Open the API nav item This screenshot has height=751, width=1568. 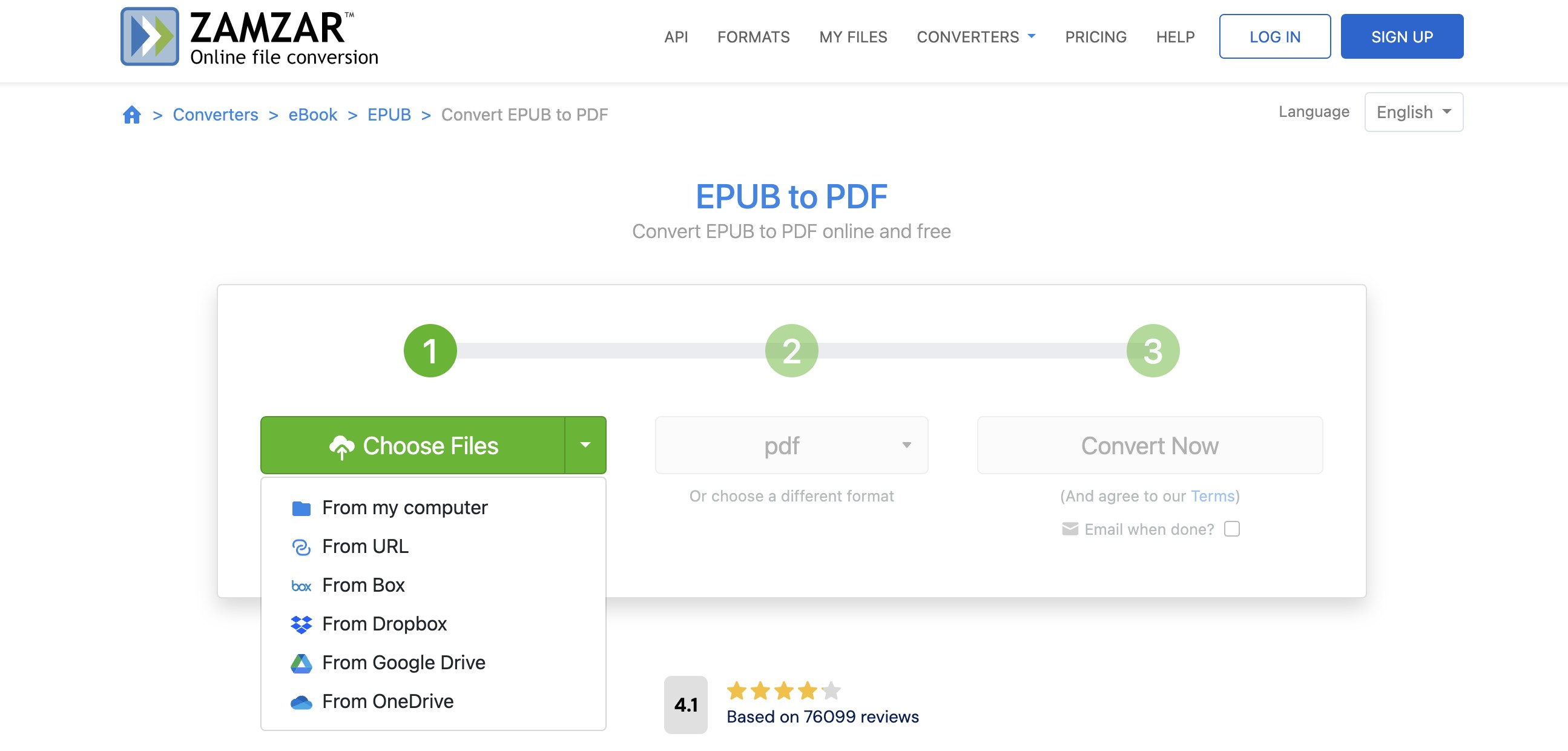[x=676, y=37]
